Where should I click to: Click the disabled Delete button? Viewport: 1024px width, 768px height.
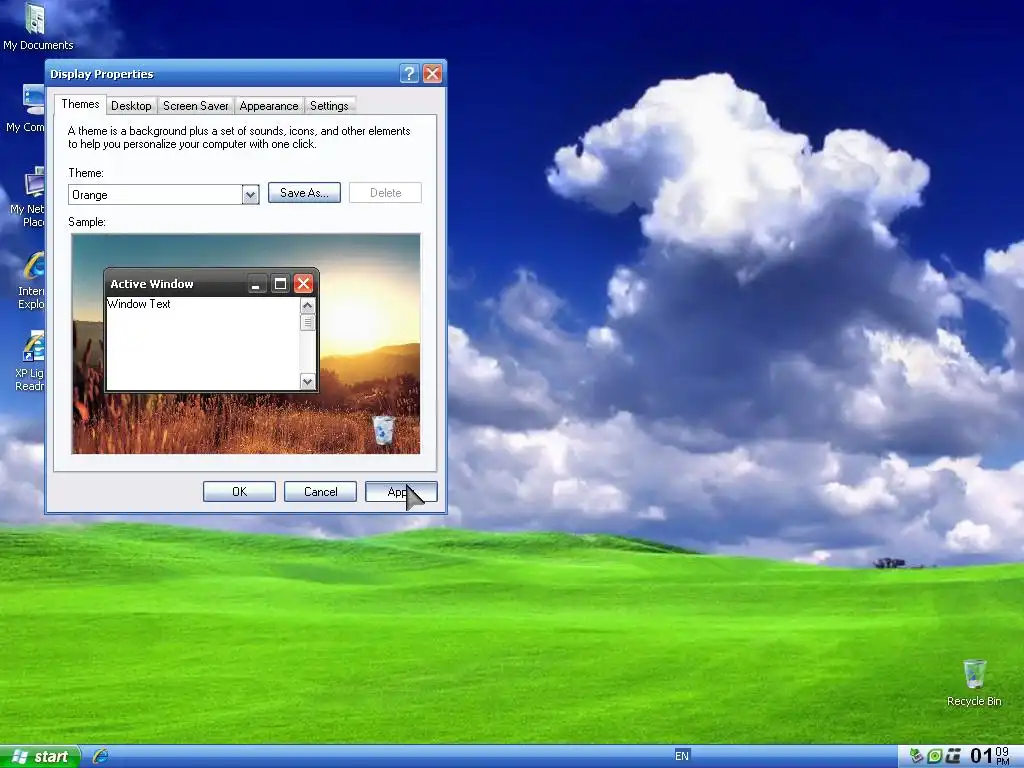(385, 193)
